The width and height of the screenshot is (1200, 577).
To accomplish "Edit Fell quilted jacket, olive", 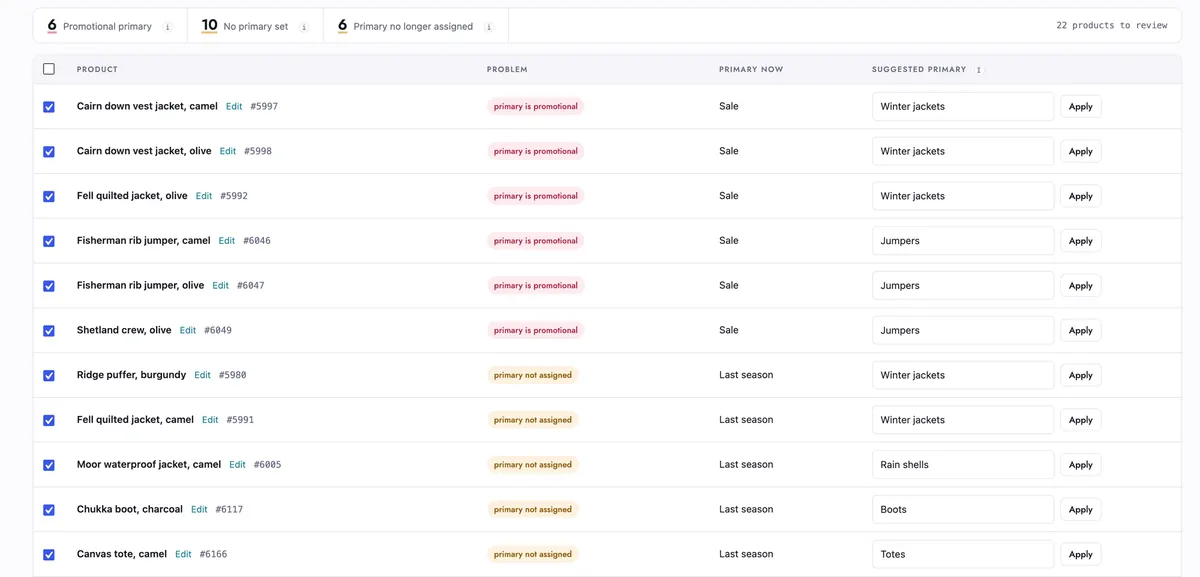I will coord(204,196).
